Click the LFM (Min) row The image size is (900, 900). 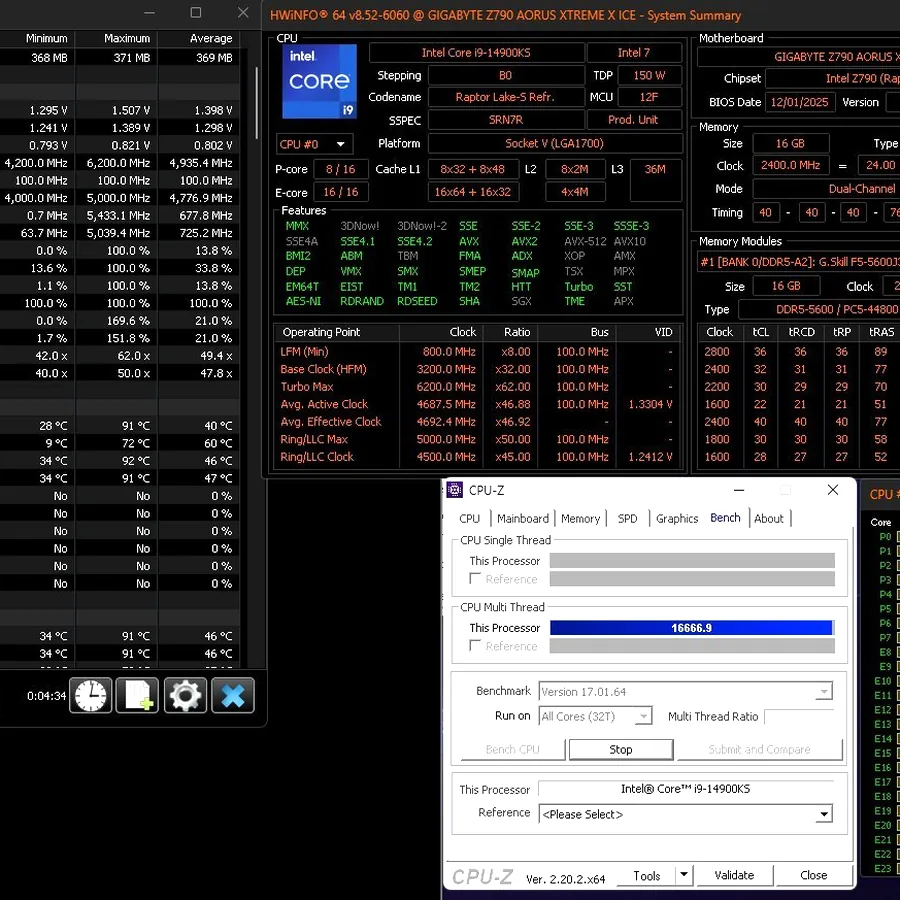(478, 352)
